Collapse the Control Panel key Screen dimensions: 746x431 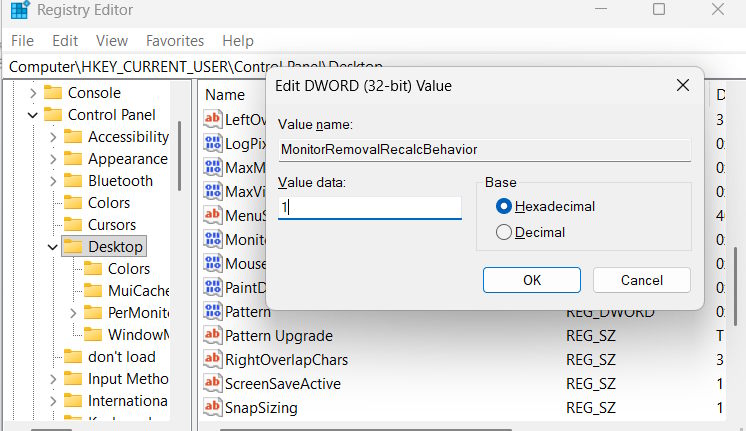click(33, 115)
